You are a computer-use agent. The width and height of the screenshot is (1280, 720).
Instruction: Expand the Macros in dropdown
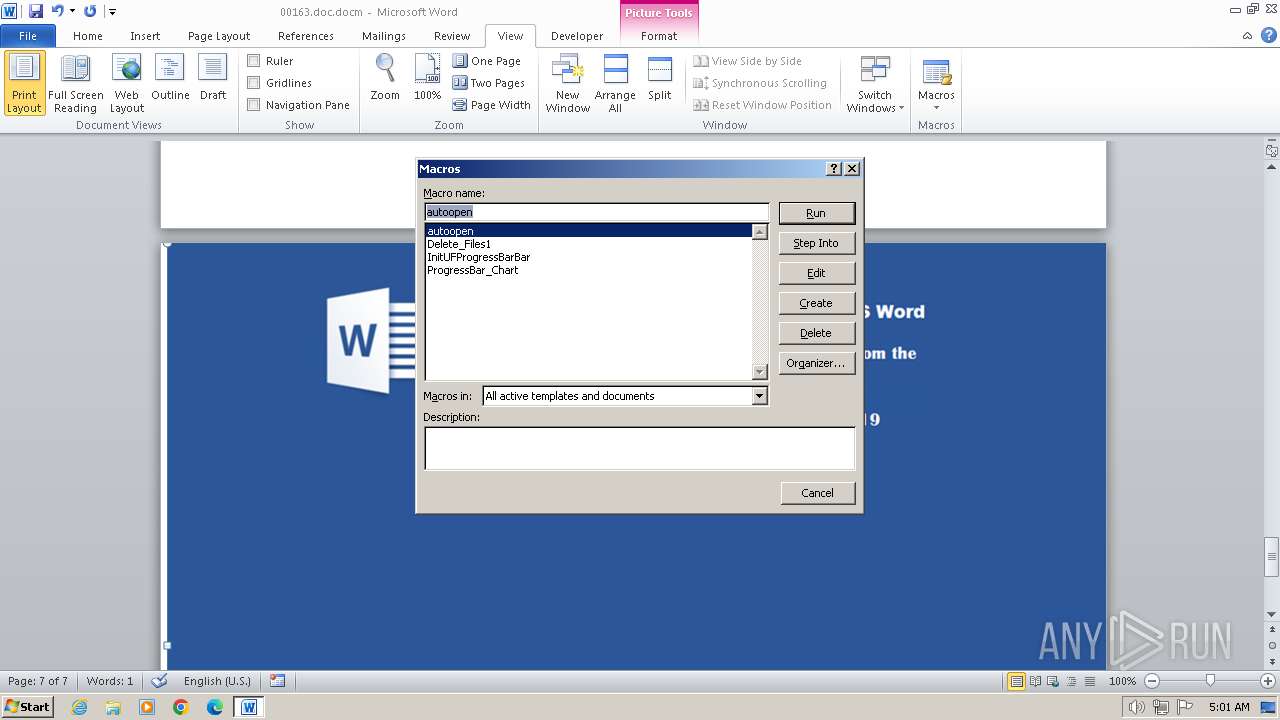click(x=760, y=396)
